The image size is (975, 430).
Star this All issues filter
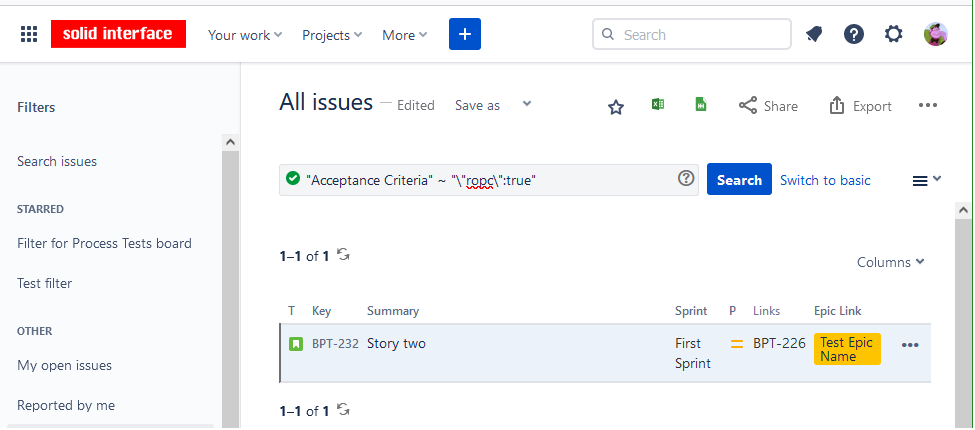(x=616, y=107)
